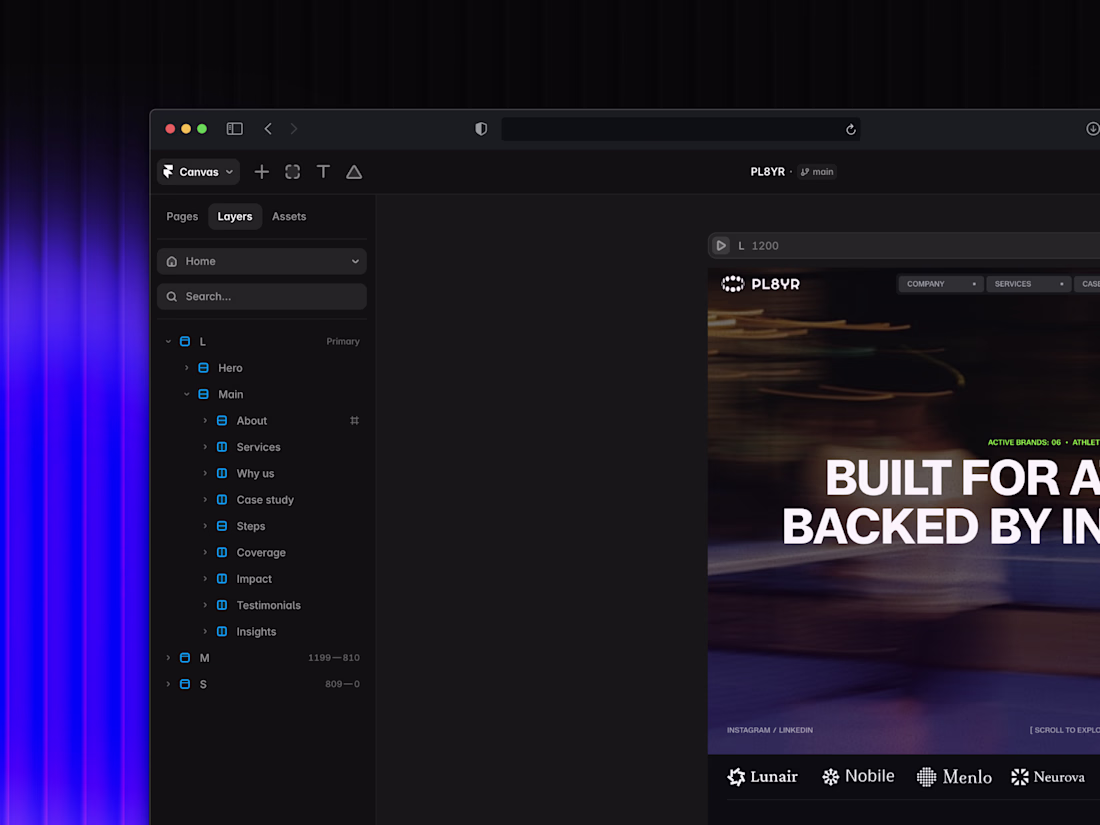Click the layers Search field
The width and height of the screenshot is (1100, 825).
pos(262,297)
